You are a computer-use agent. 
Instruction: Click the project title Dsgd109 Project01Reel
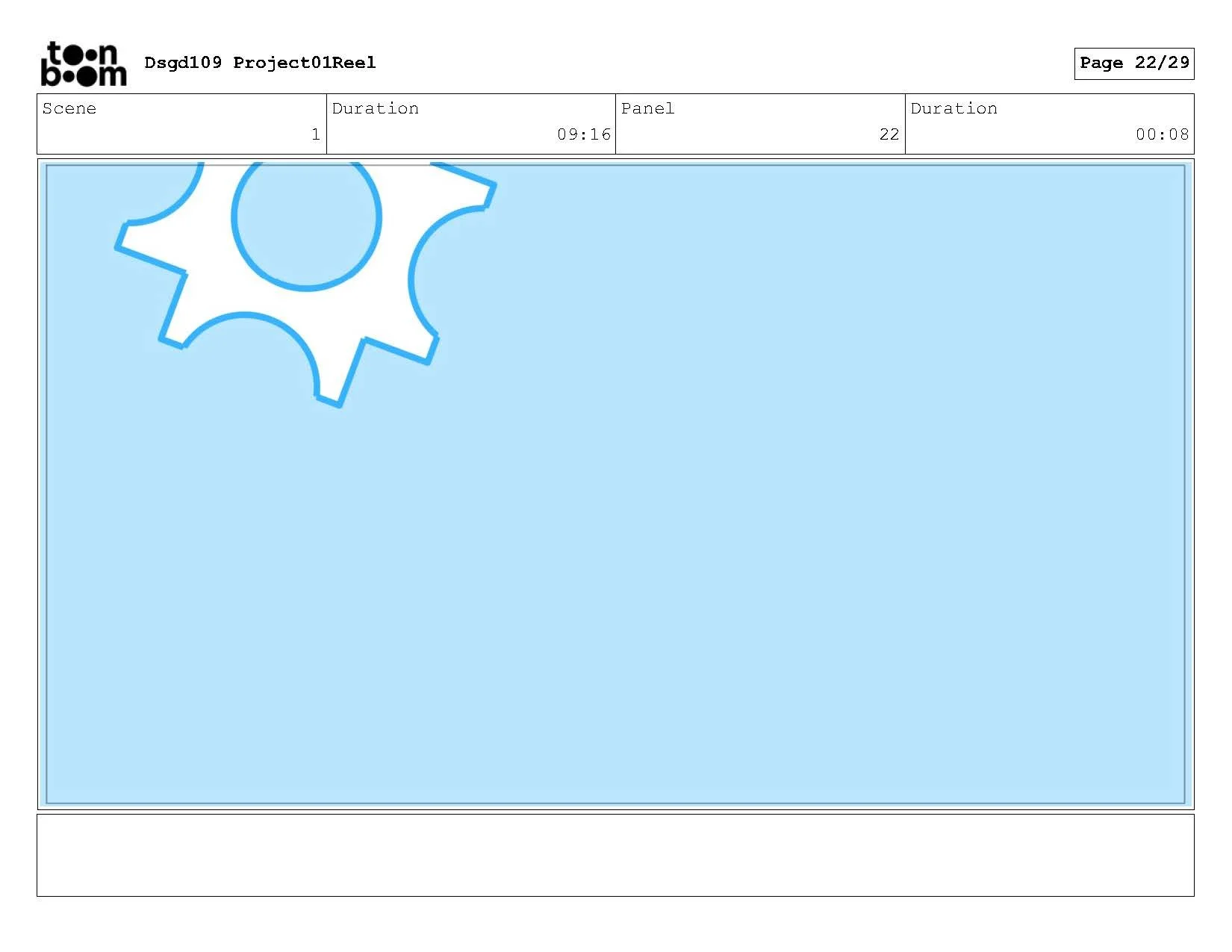(x=260, y=63)
